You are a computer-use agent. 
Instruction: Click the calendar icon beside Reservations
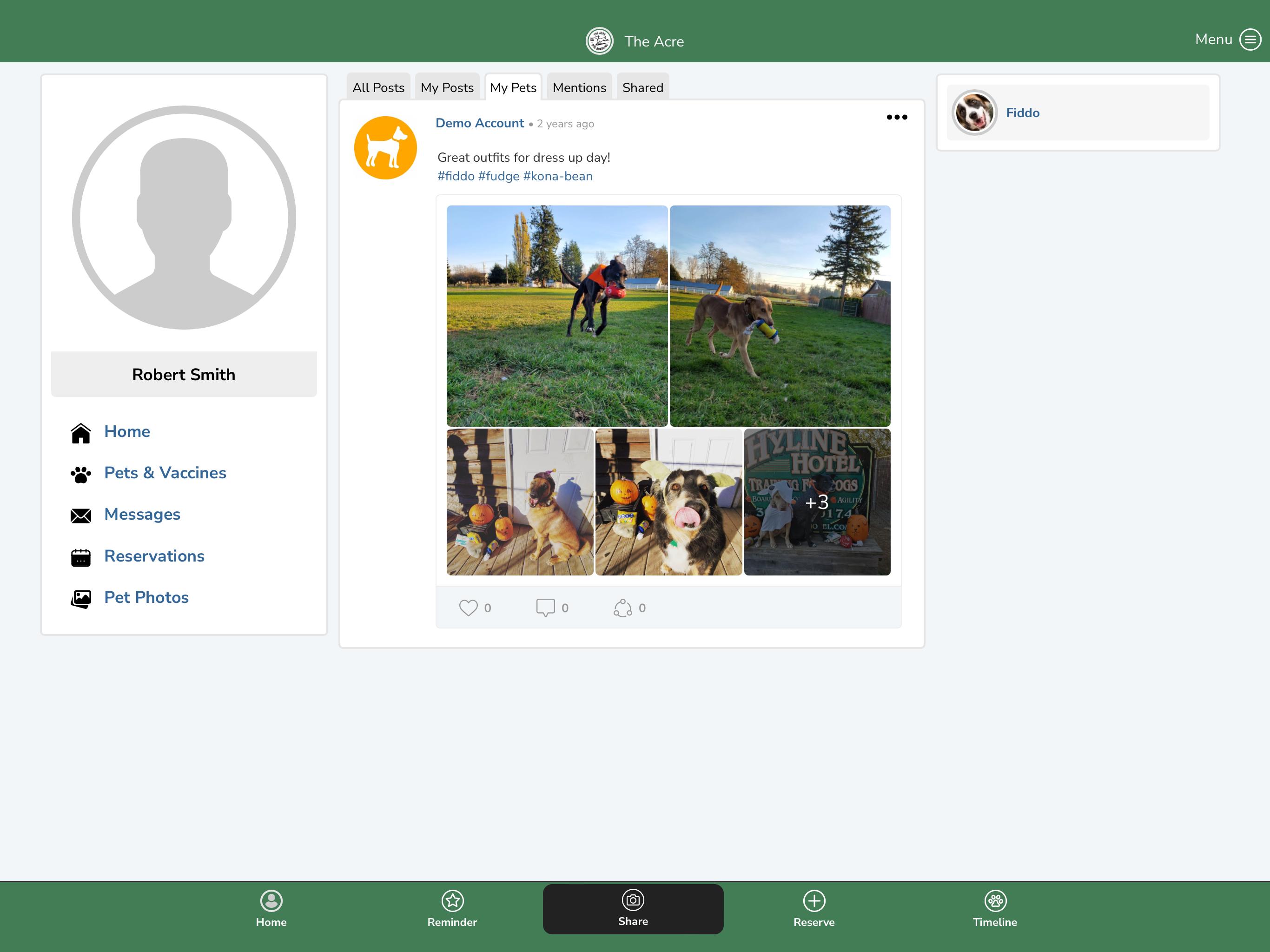pyautogui.click(x=81, y=557)
